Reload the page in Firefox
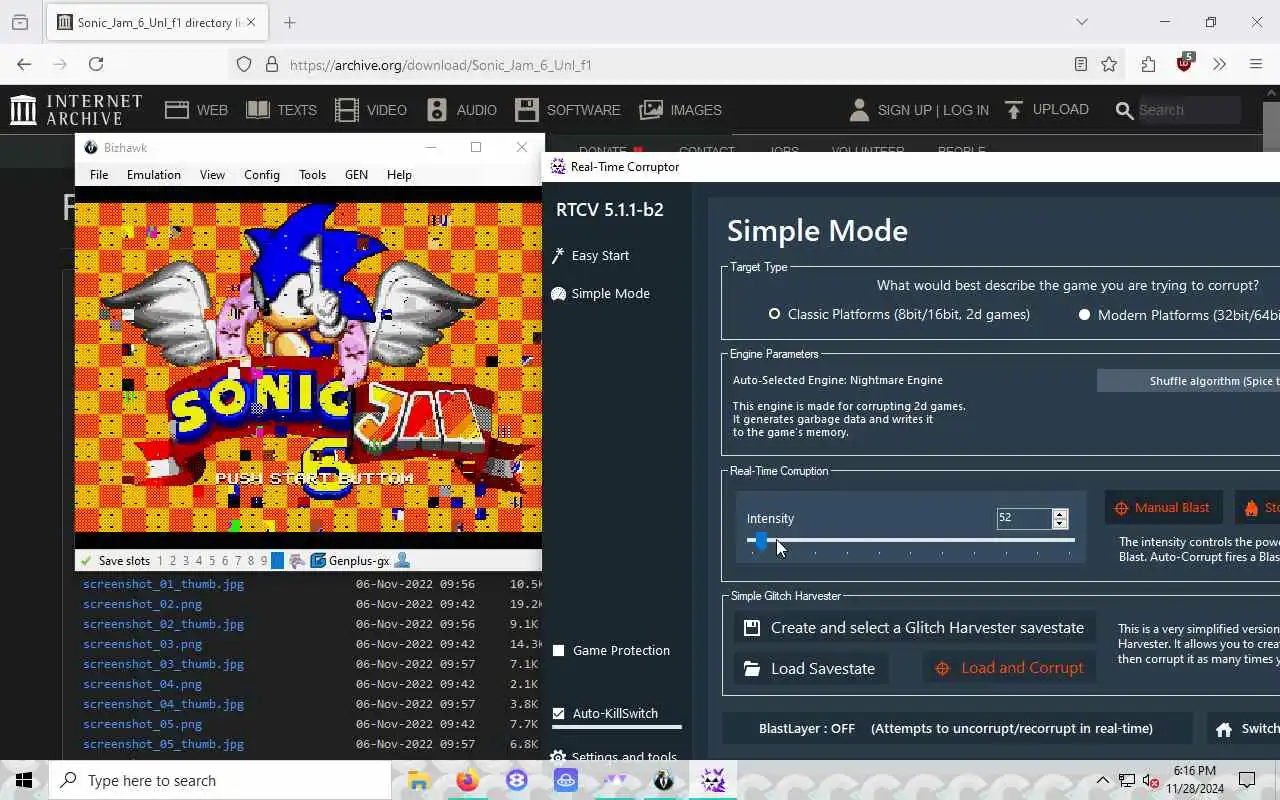Viewport: 1280px width, 800px height. (x=96, y=64)
